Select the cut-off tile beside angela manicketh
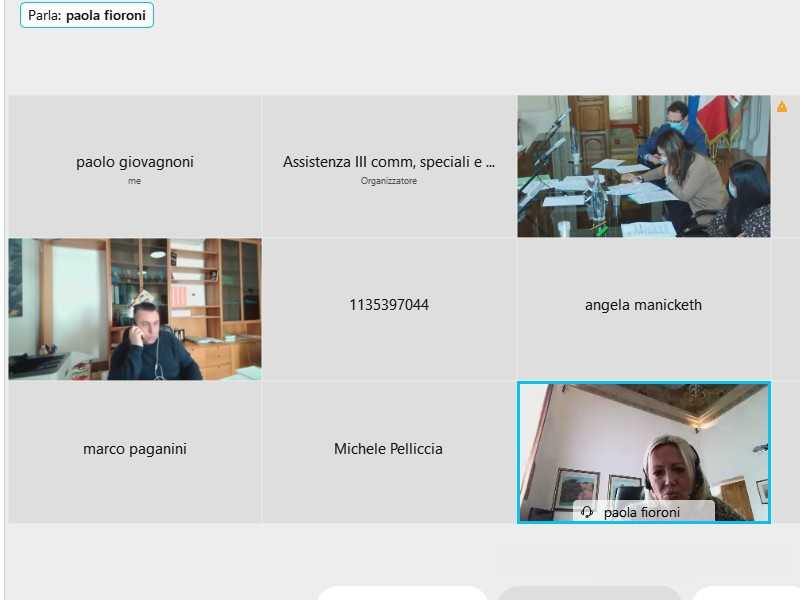Image resolution: width=800 pixels, height=600 pixels. [786, 309]
